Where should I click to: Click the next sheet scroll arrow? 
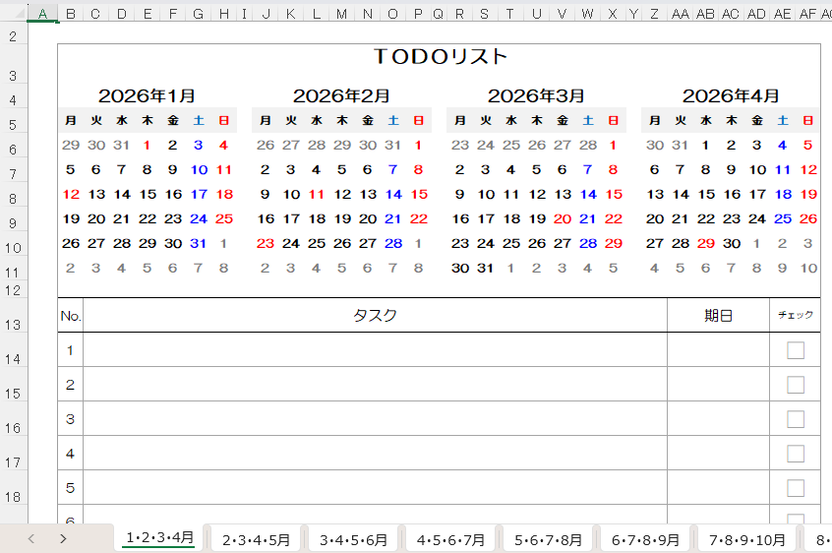coord(63,538)
